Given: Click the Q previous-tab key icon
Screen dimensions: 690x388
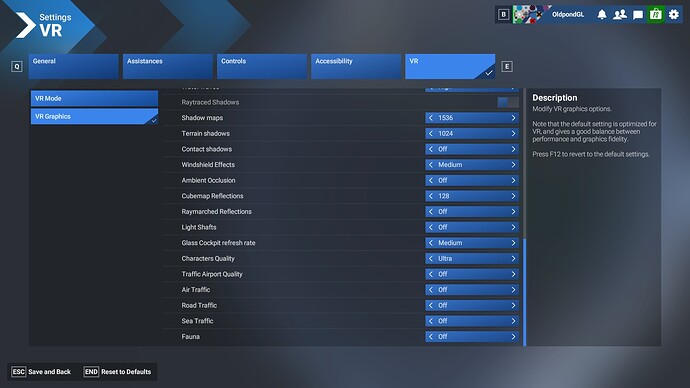Looking at the screenshot, I should (17, 66).
